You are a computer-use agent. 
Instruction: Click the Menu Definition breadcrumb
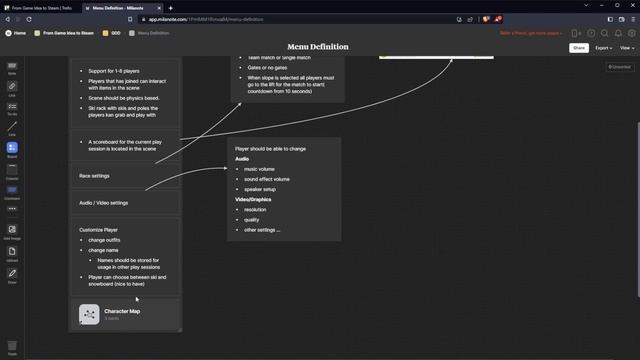(x=149, y=33)
